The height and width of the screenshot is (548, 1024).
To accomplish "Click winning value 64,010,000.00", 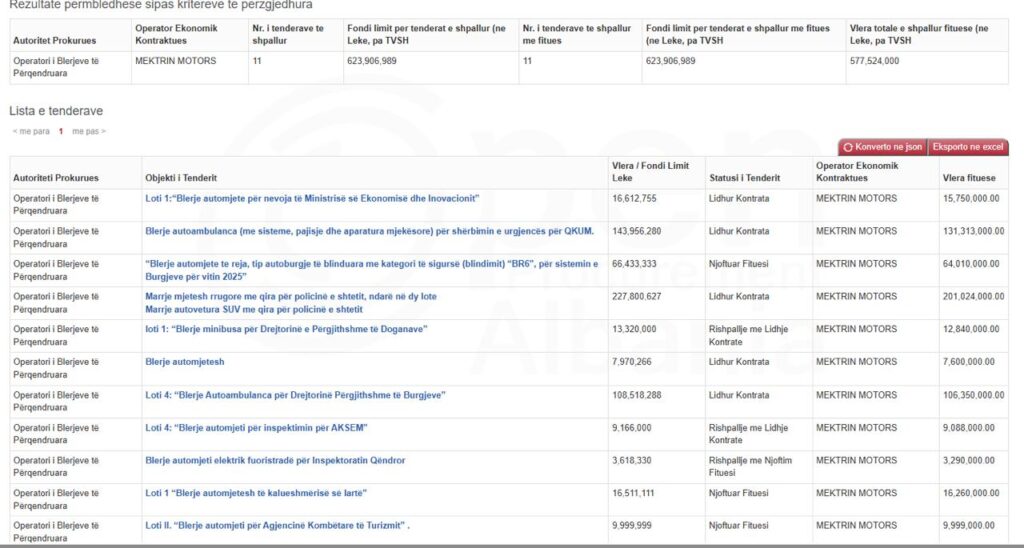I will [x=971, y=264].
